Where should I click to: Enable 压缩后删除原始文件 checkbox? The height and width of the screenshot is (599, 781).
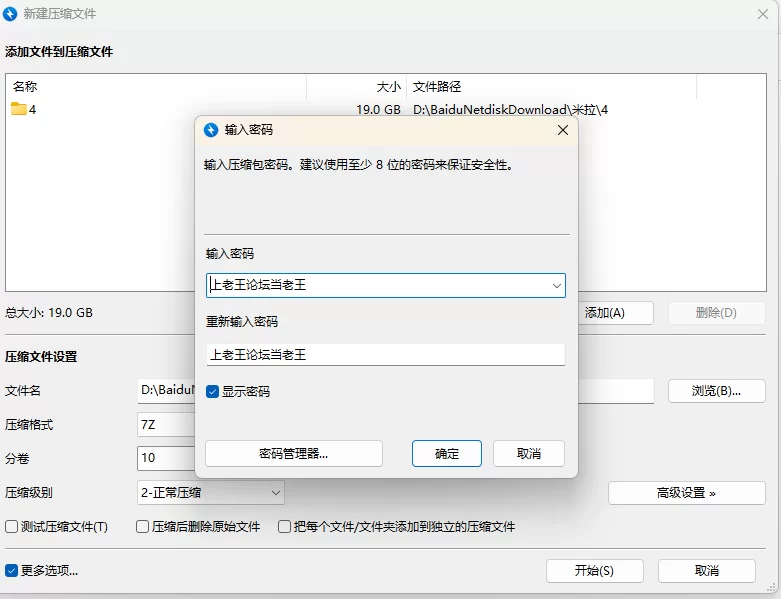coord(143,526)
